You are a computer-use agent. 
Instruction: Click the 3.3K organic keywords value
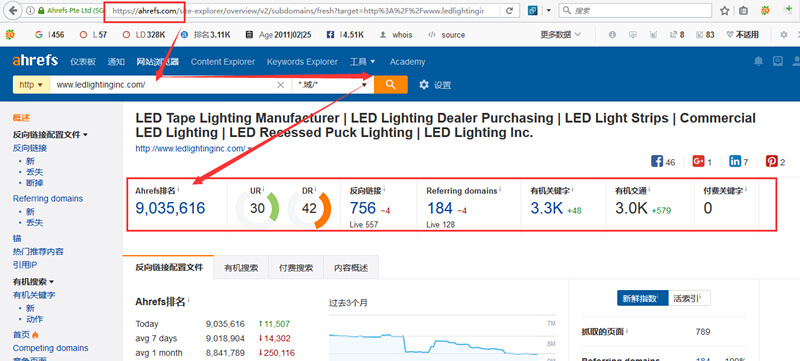tap(547, 208)
